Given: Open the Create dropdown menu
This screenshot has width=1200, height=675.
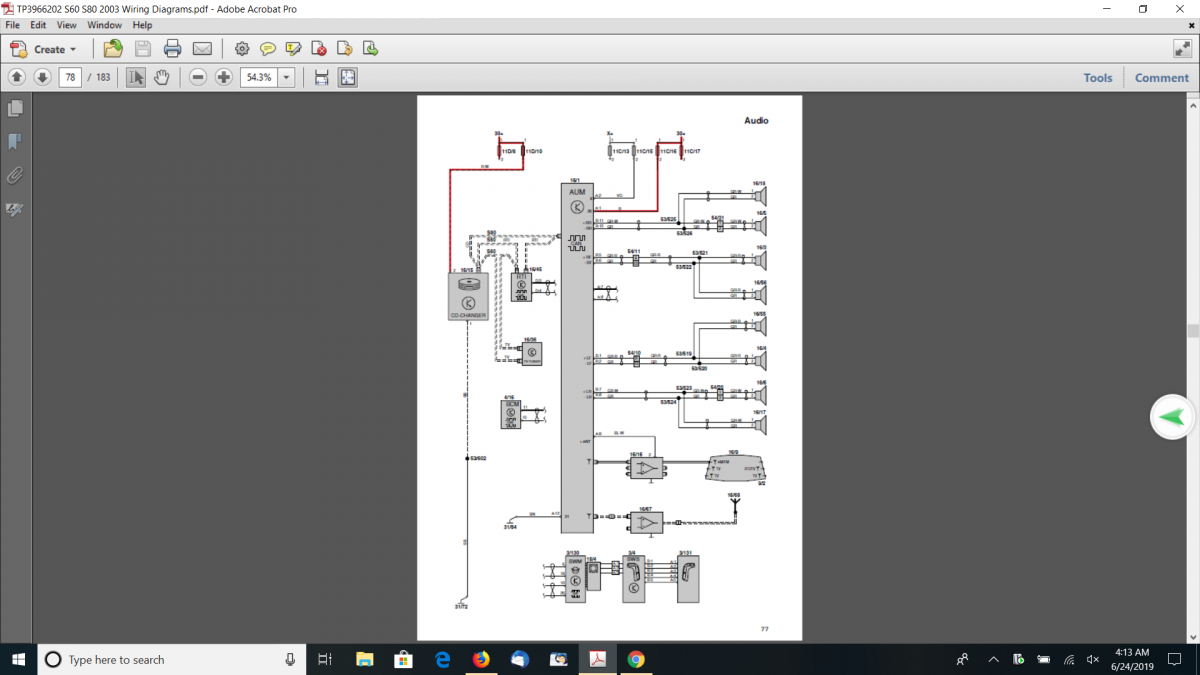Looking at the screenshot, I should click(43, 49).
